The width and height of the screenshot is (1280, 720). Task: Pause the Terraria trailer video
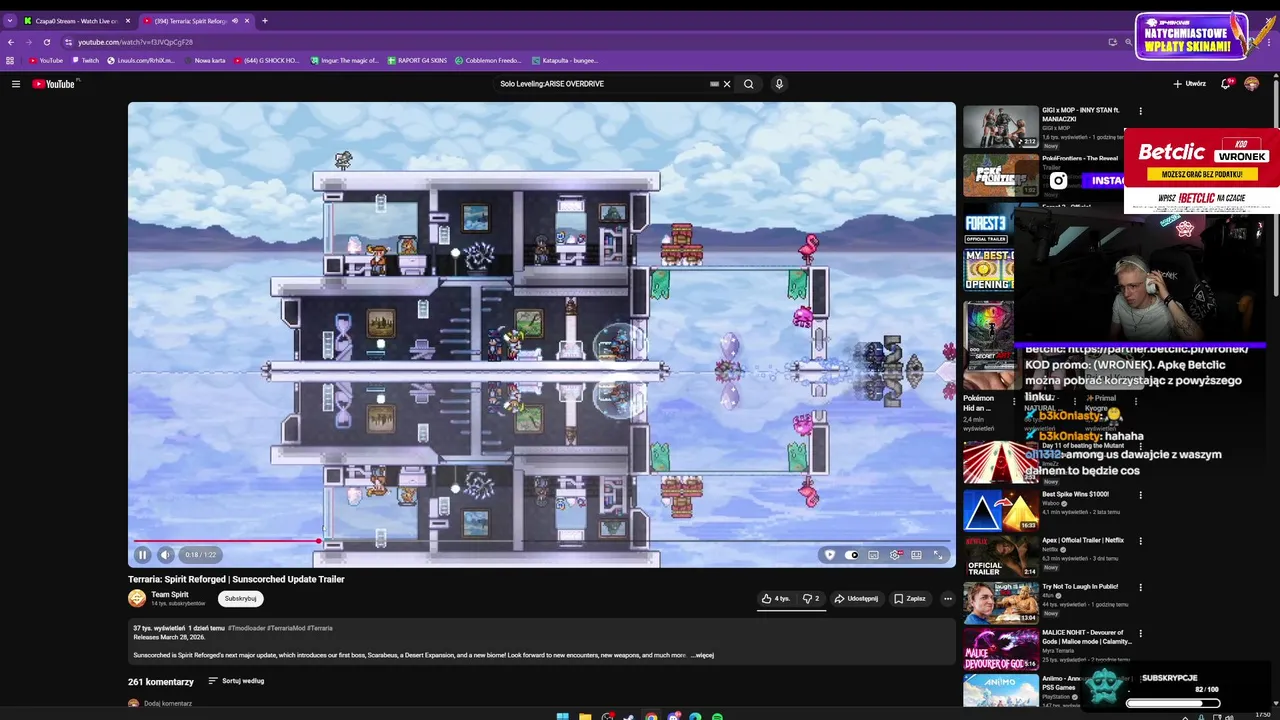(x=142, y=555)
